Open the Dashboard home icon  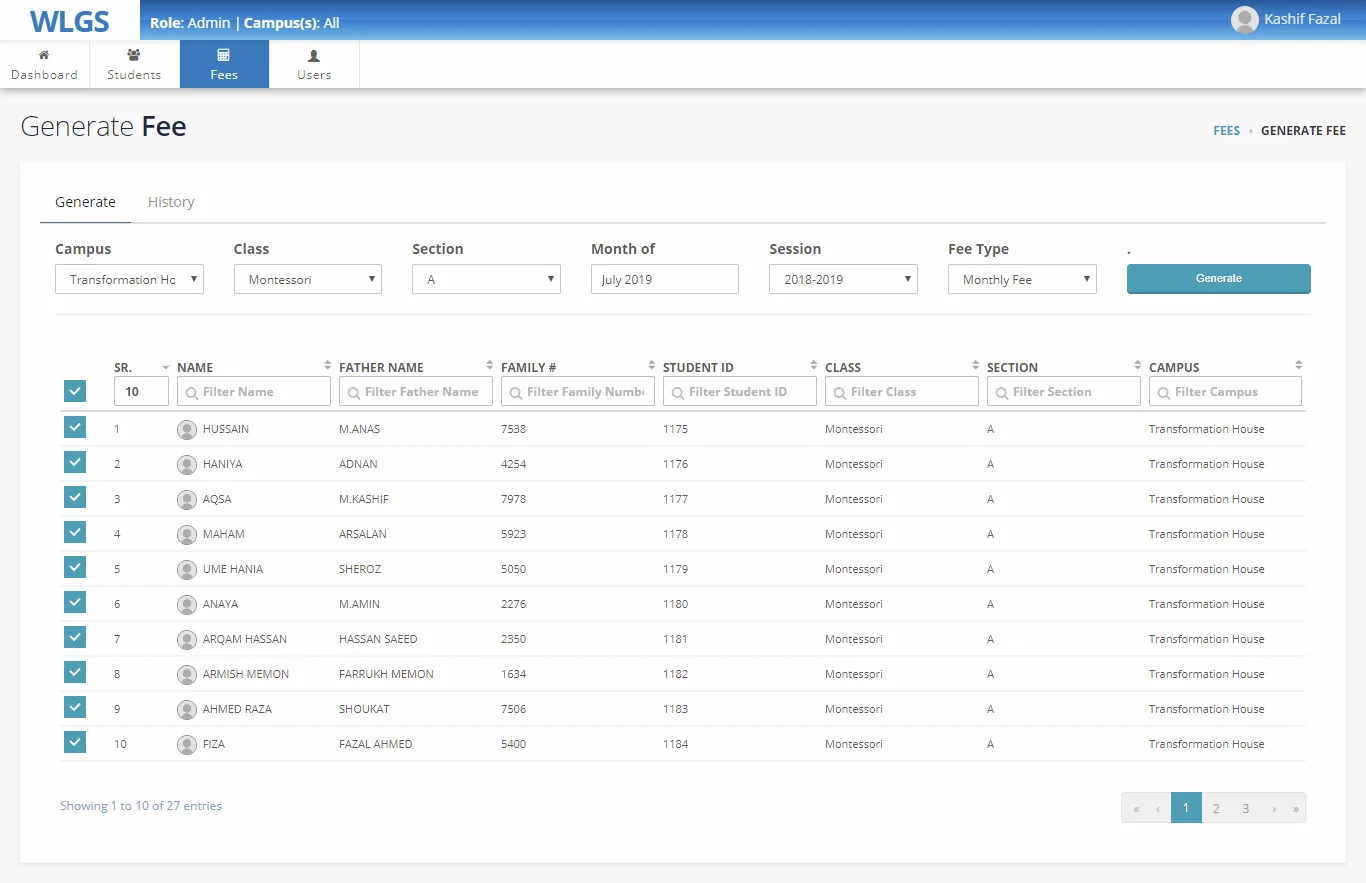point(44,55)
